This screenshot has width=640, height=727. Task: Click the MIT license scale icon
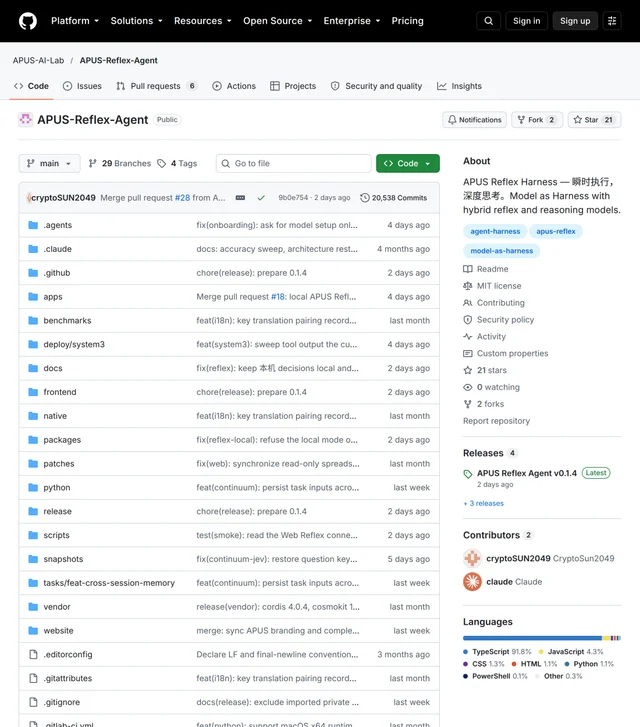tap(467, 286)
